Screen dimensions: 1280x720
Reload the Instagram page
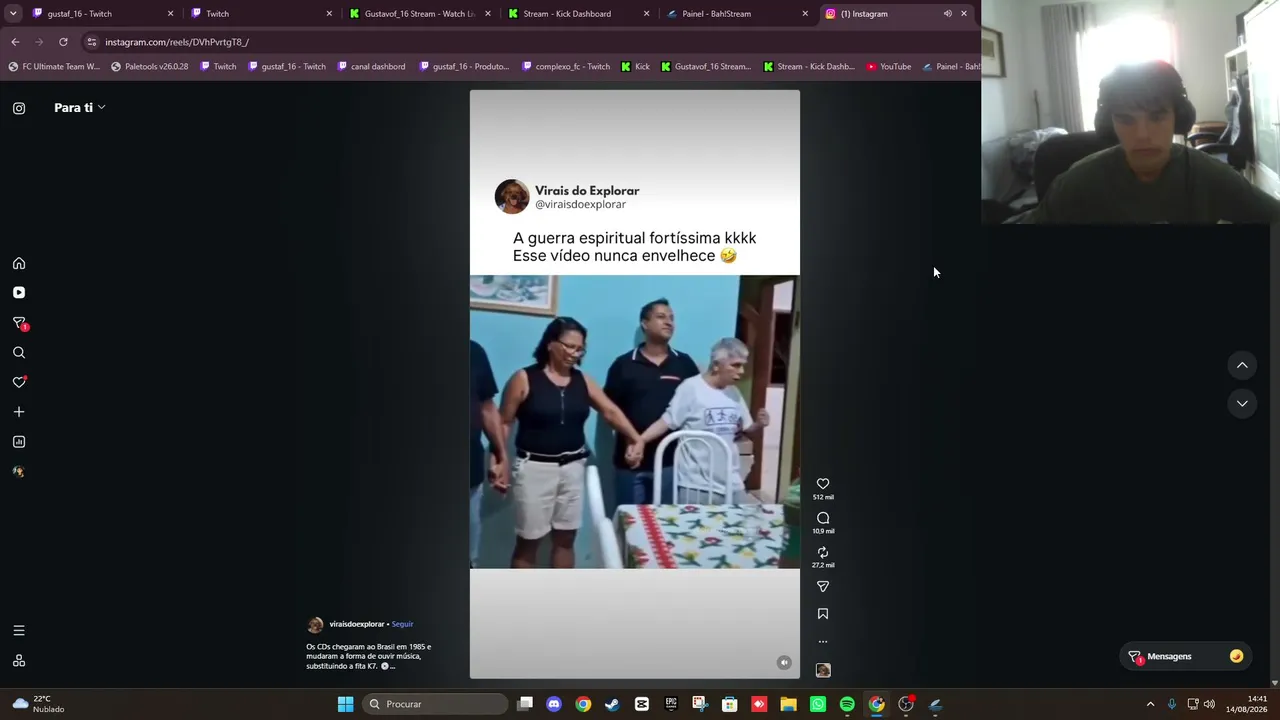tap(63, 42)
